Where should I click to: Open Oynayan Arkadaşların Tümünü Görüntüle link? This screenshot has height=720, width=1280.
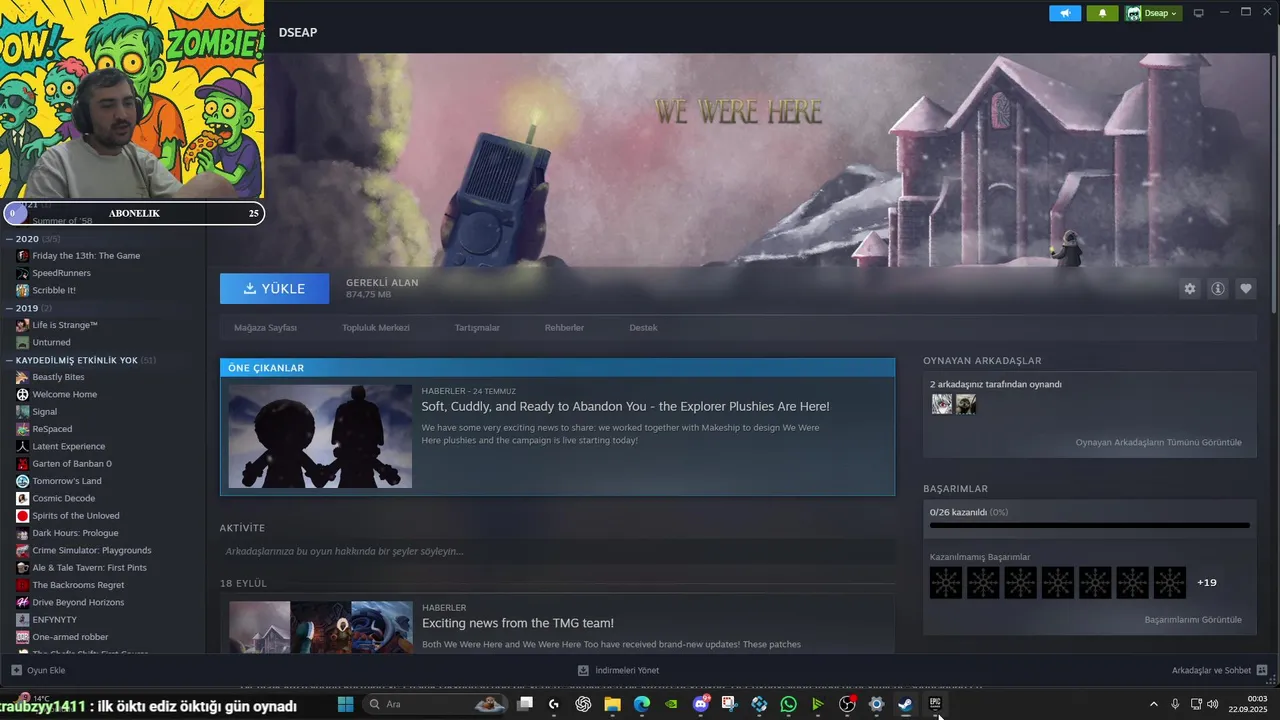[x=1158, y=442]
